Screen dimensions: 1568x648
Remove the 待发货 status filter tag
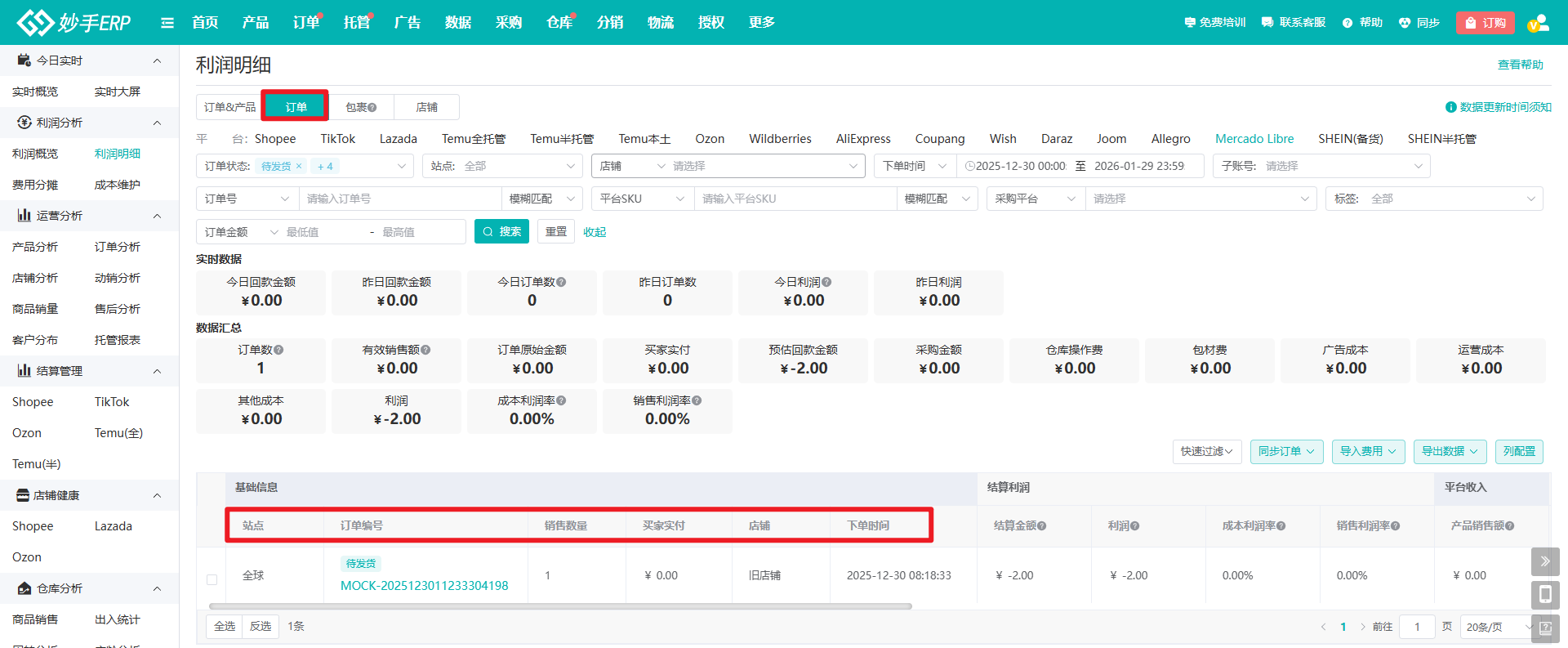299,166
